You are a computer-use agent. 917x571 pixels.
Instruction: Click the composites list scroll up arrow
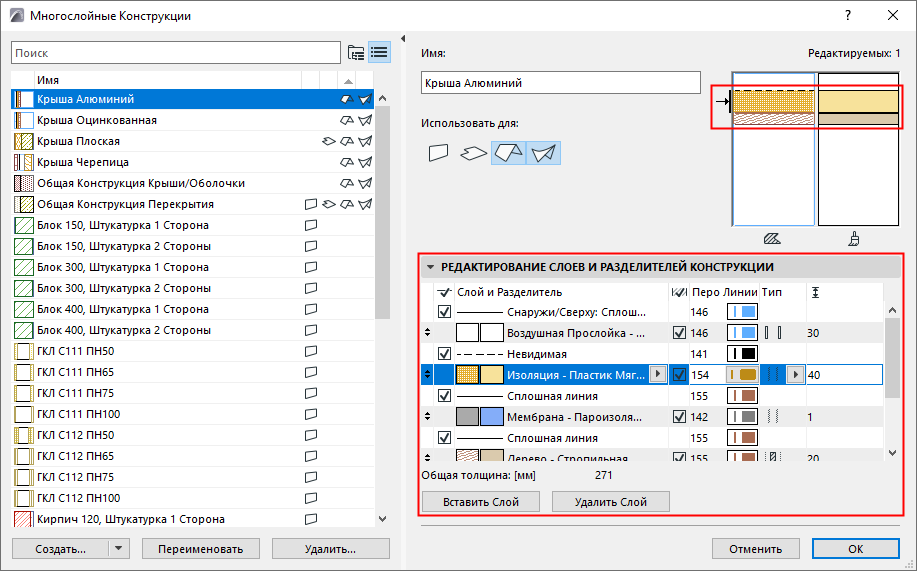pyautogui.click(x=382, y=99)
